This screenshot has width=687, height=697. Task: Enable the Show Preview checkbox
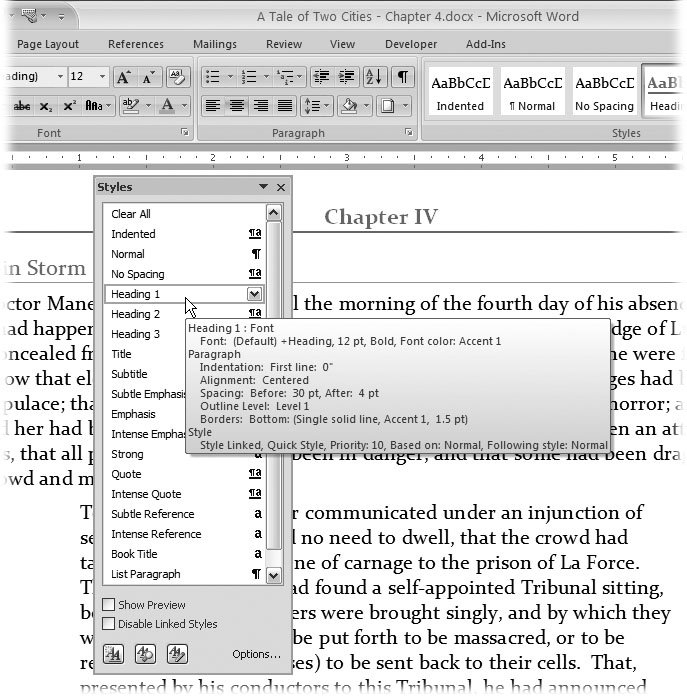click(108, 605)
